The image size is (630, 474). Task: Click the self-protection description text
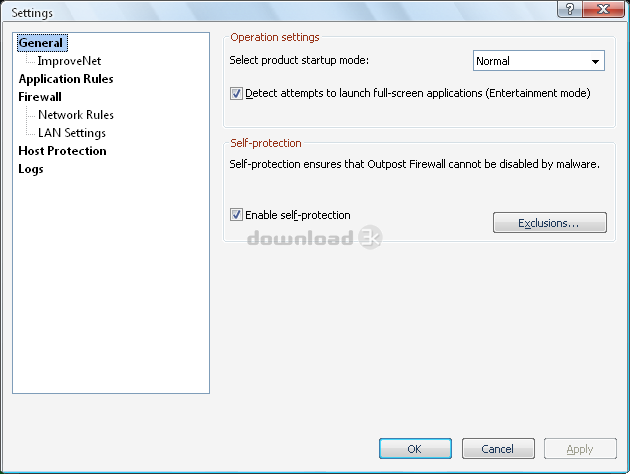tap(414, 164)
